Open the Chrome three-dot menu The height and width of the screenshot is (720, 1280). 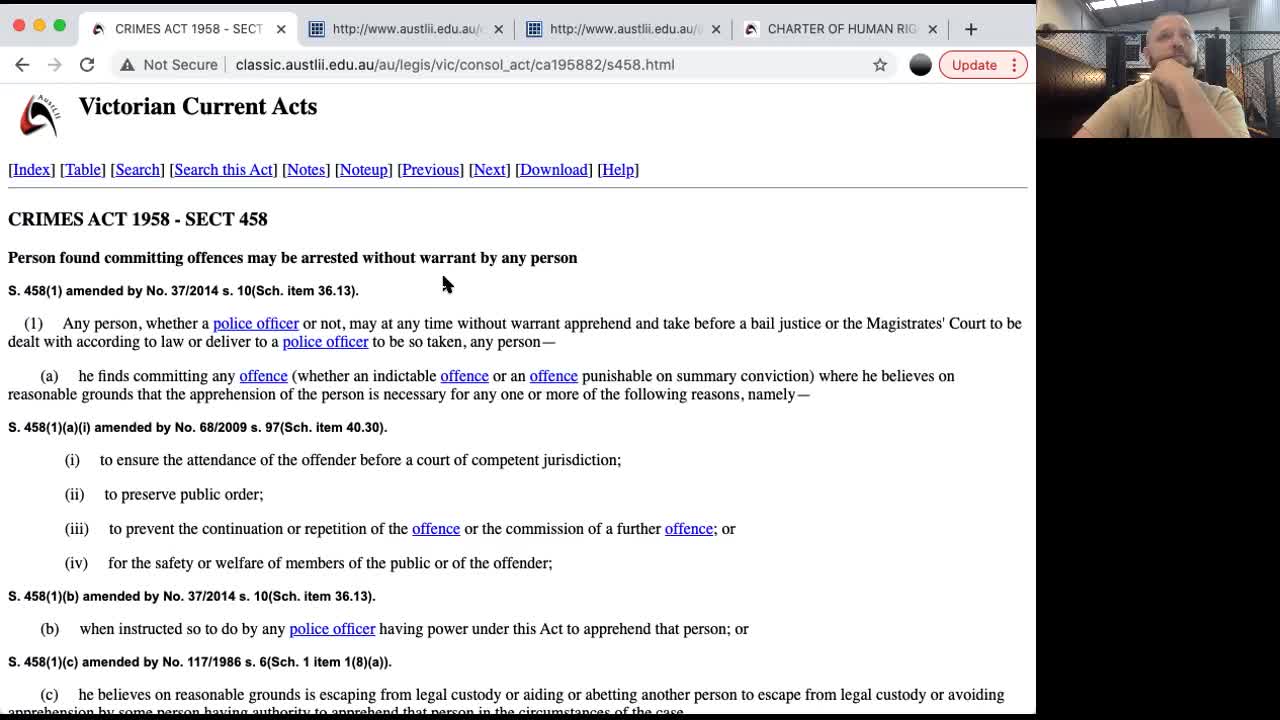coord(1014,65)
